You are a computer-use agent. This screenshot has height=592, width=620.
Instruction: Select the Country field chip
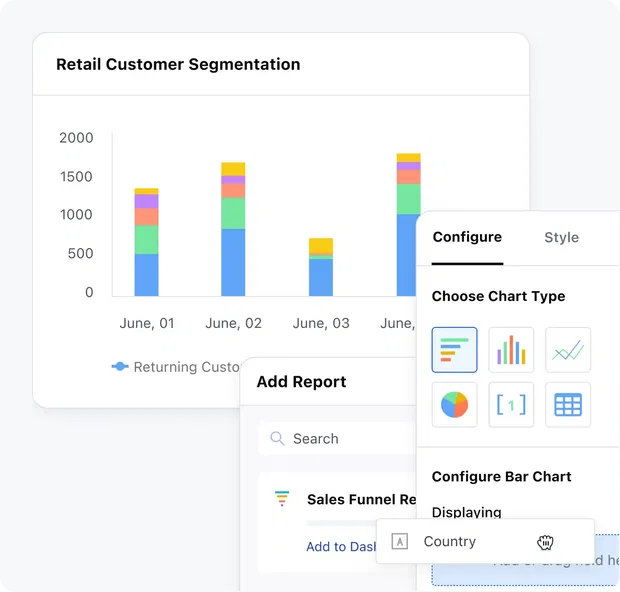[485, 541]
